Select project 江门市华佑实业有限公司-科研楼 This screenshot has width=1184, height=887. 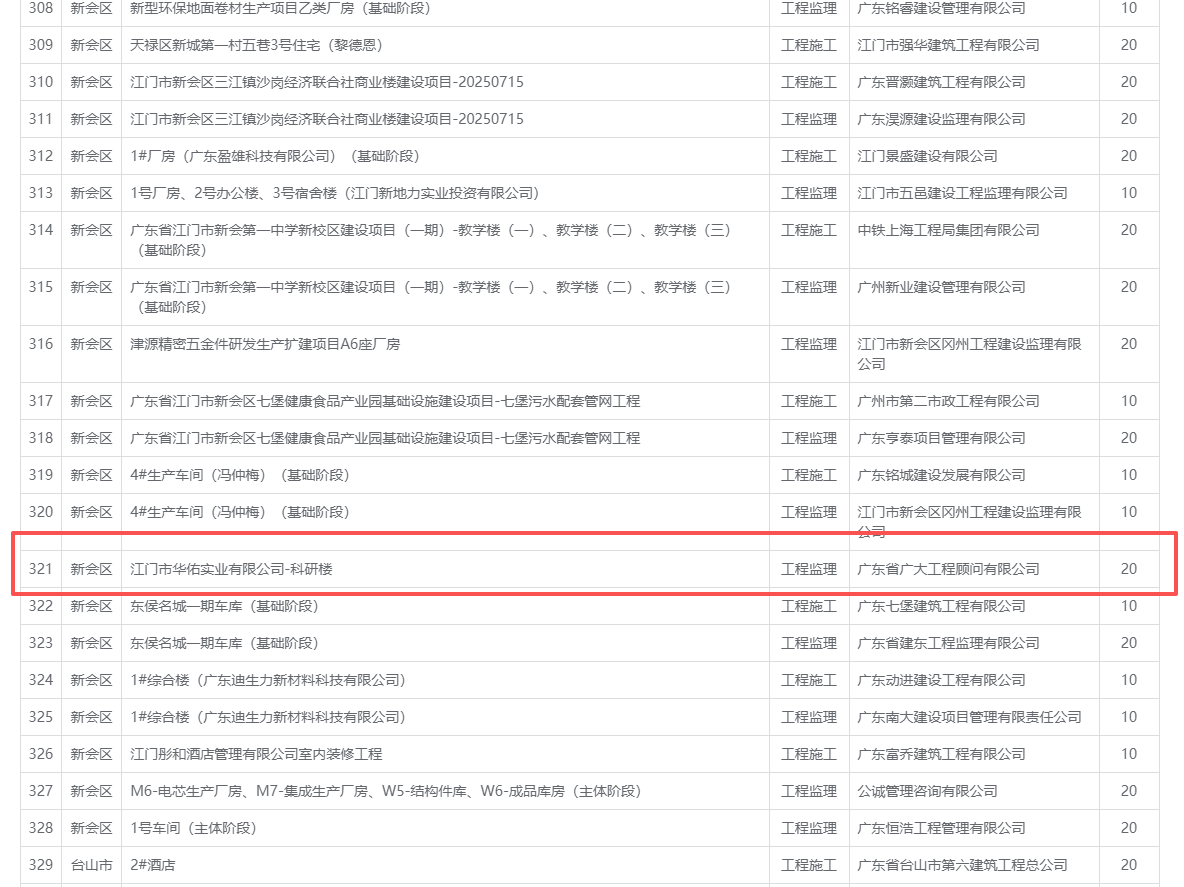click(231, 569)
